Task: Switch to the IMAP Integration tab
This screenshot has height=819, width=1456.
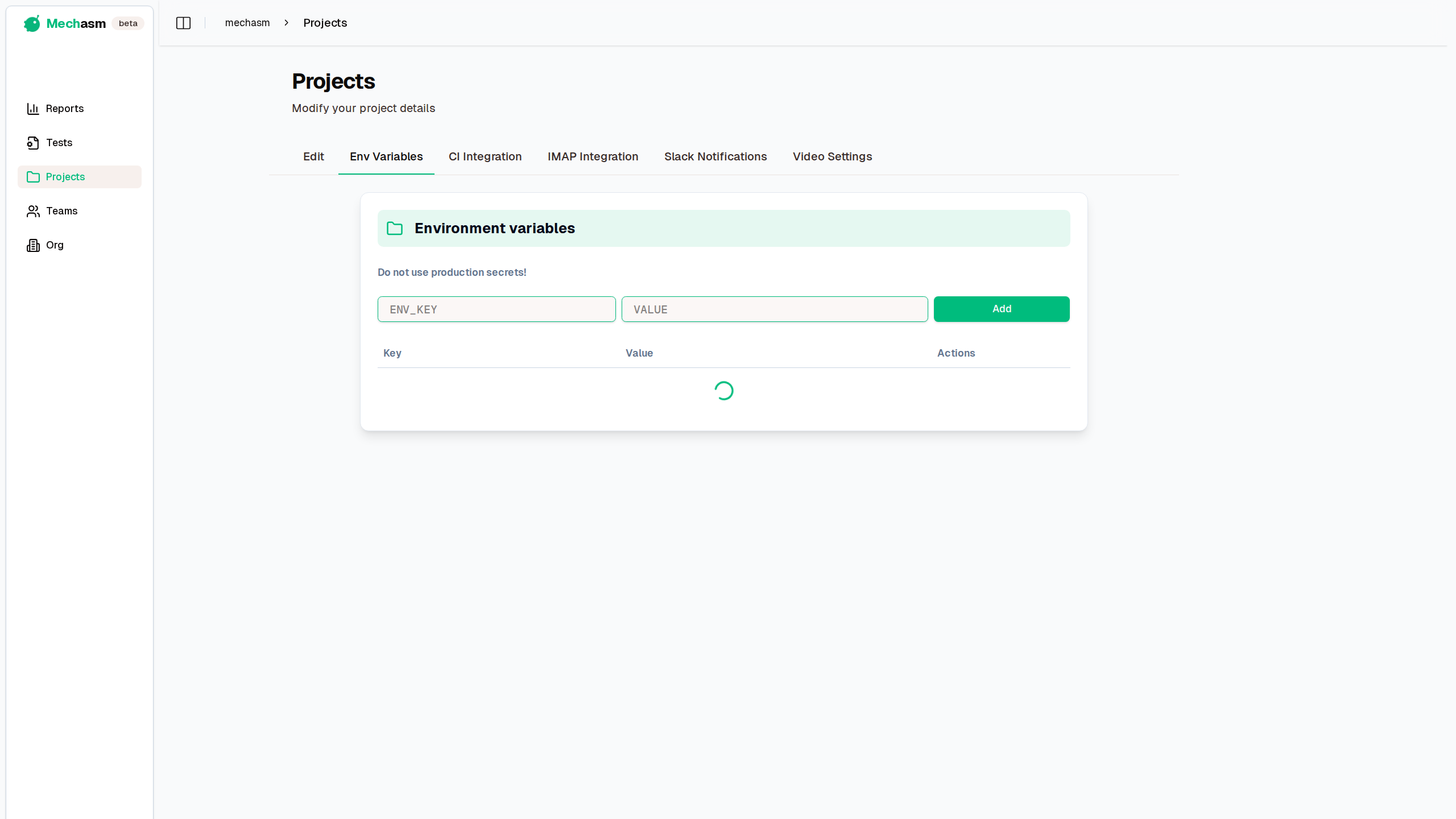Action: (593, 156)
